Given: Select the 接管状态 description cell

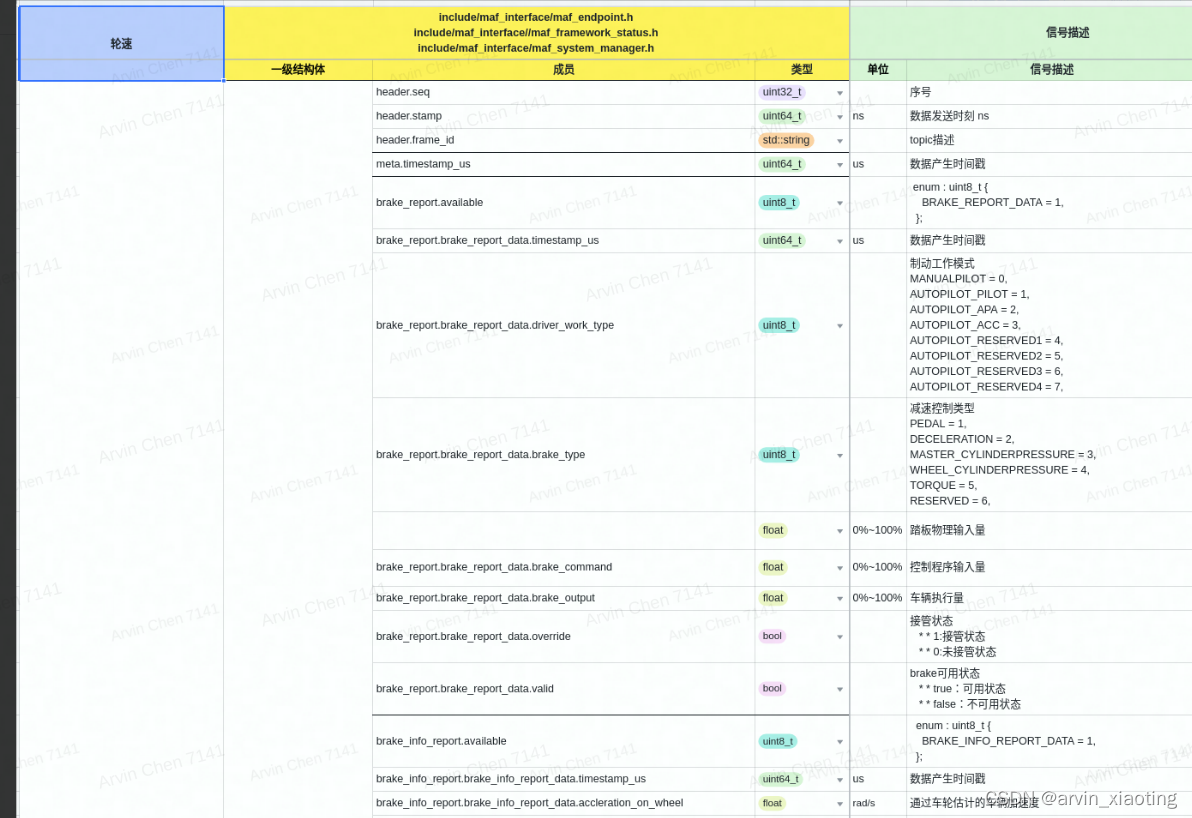Looking at the screenshot, I should (x=1049, y=636).
